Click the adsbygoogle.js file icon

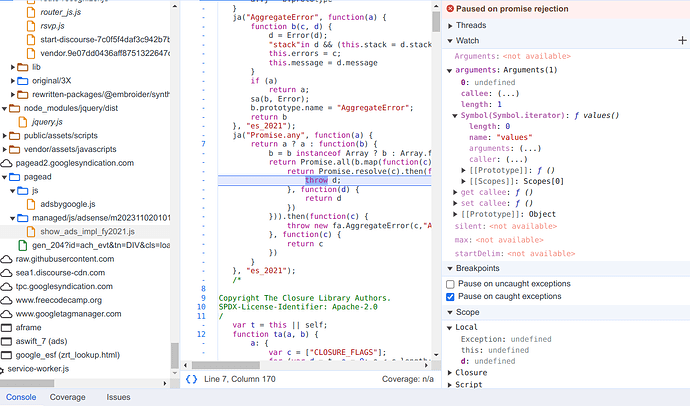(x=31, y=204)
